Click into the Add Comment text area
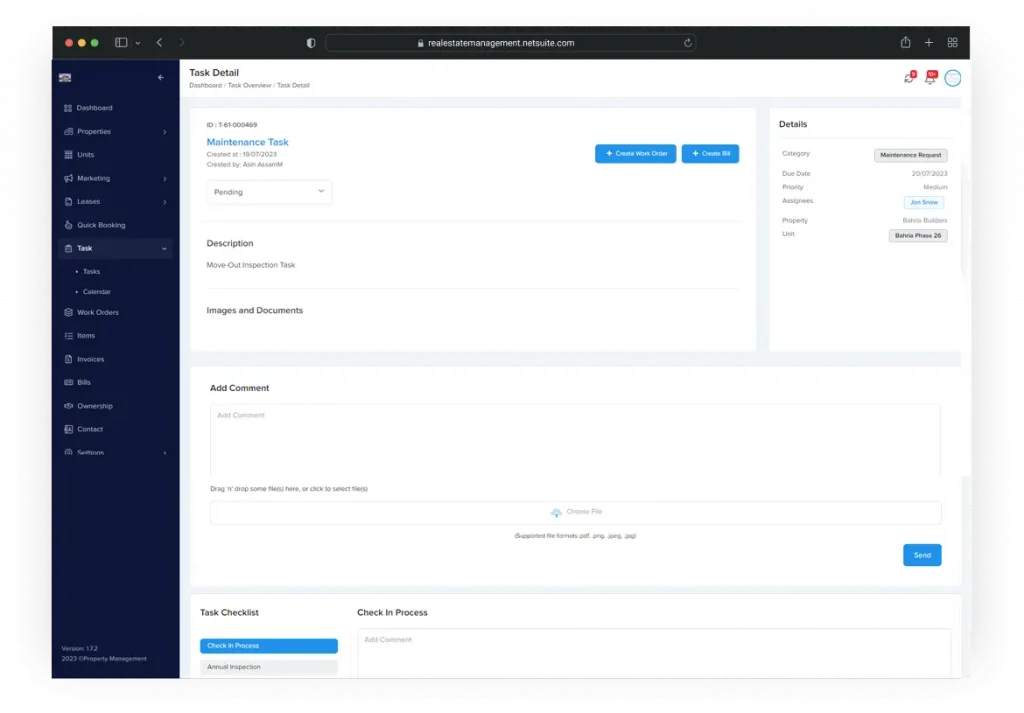The width and height of the screenshot is (1024, 713). click(x=575, y=440)
